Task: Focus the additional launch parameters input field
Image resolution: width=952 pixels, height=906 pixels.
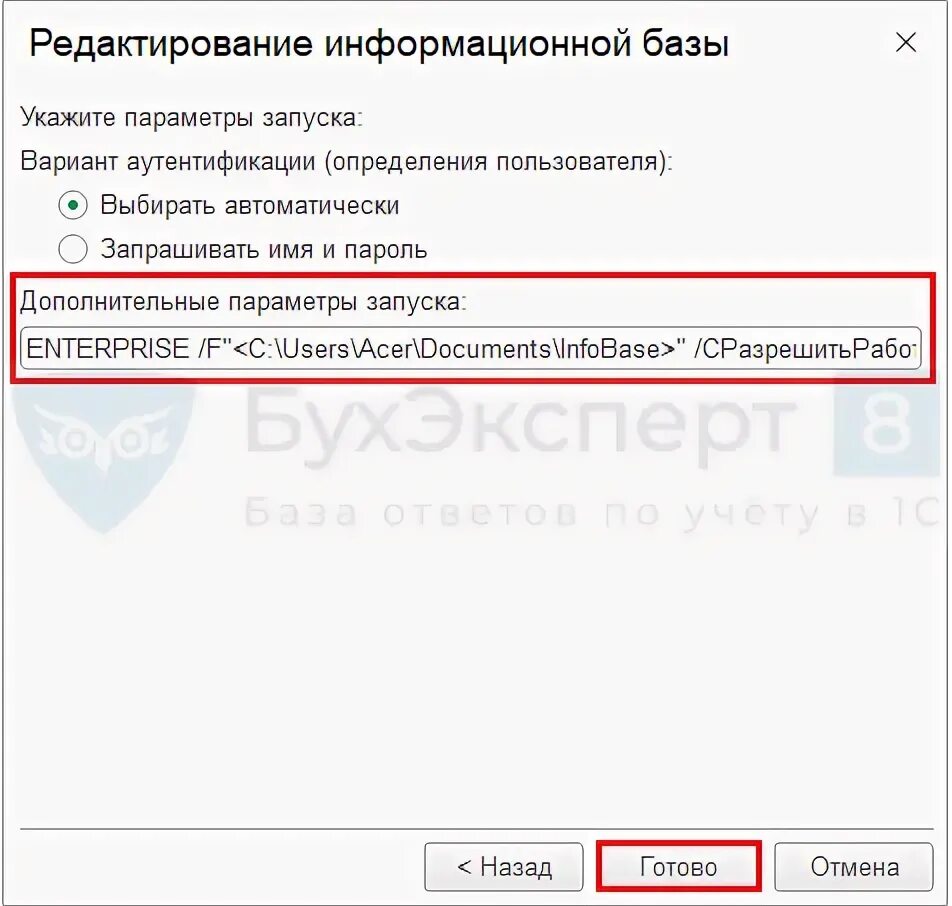Action: tap(471, 349)
